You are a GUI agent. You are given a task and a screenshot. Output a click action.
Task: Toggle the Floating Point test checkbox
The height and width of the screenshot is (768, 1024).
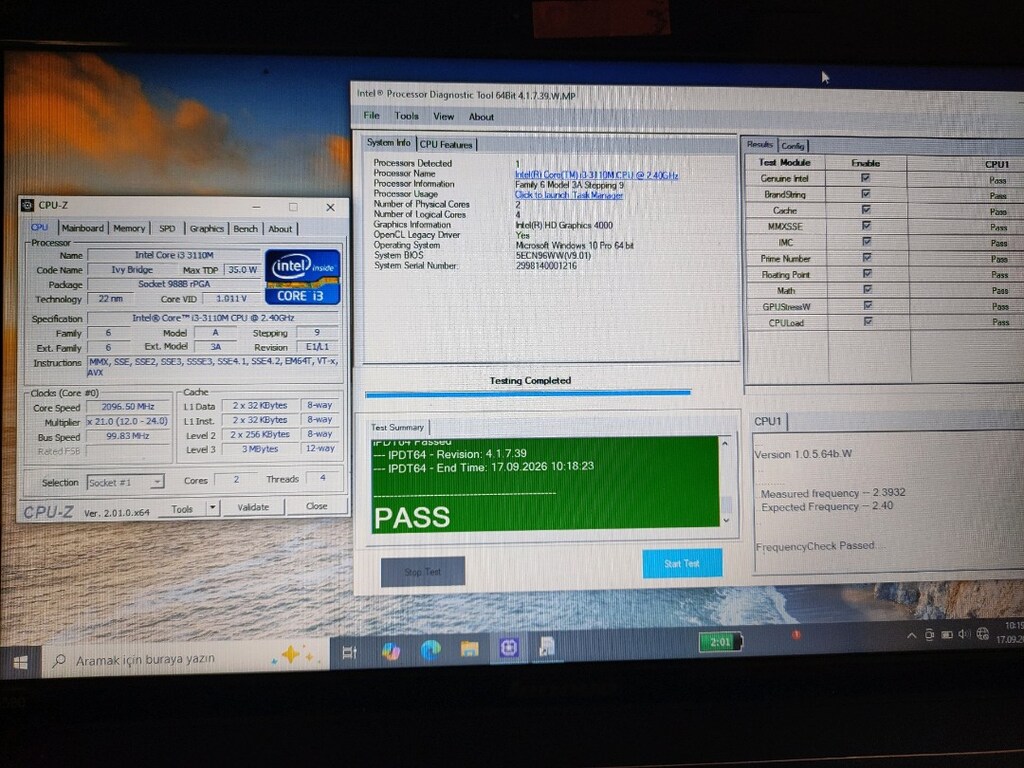867,273
